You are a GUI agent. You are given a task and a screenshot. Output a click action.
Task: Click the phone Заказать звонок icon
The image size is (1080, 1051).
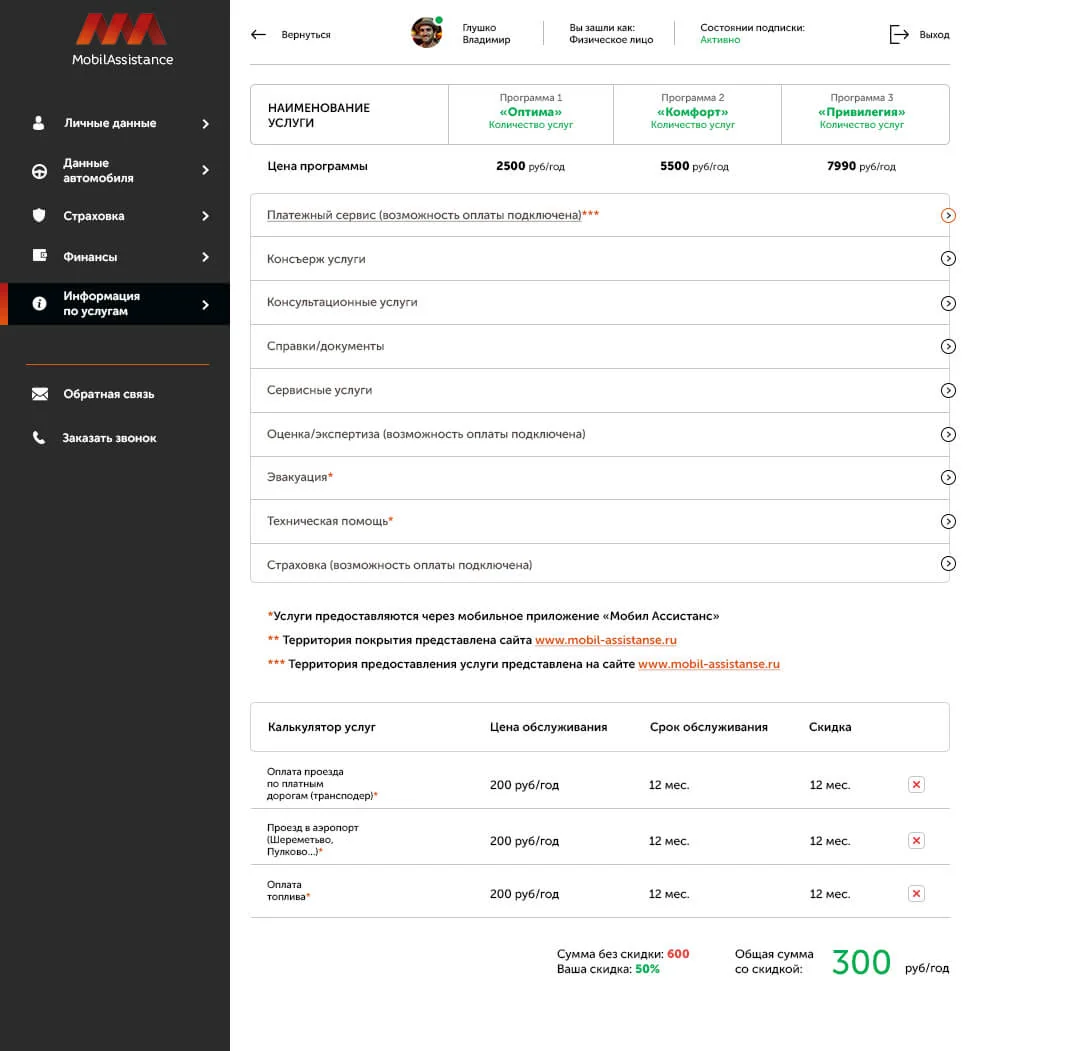39,438
